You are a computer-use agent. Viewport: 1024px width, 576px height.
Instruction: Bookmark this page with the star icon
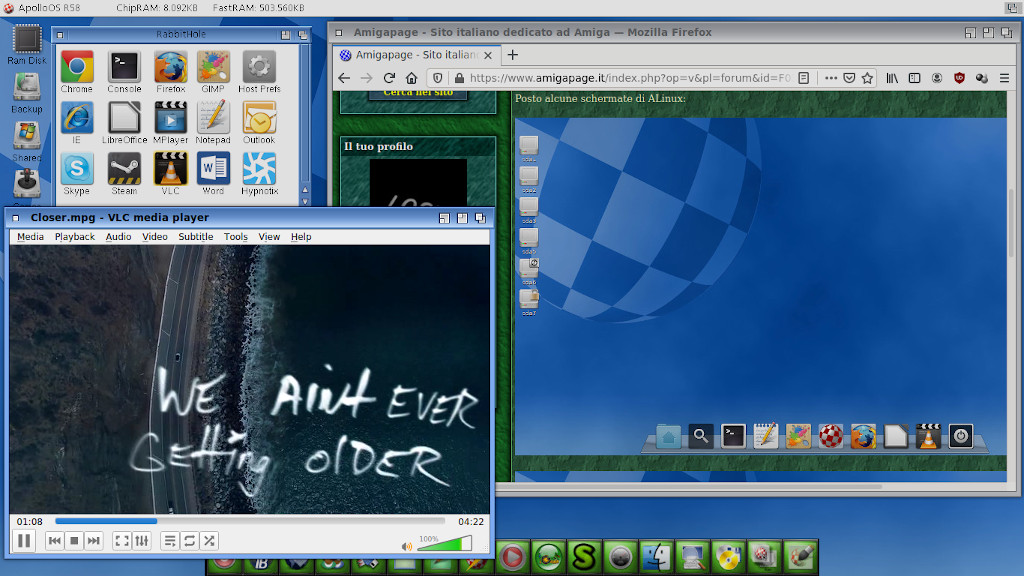867,78
